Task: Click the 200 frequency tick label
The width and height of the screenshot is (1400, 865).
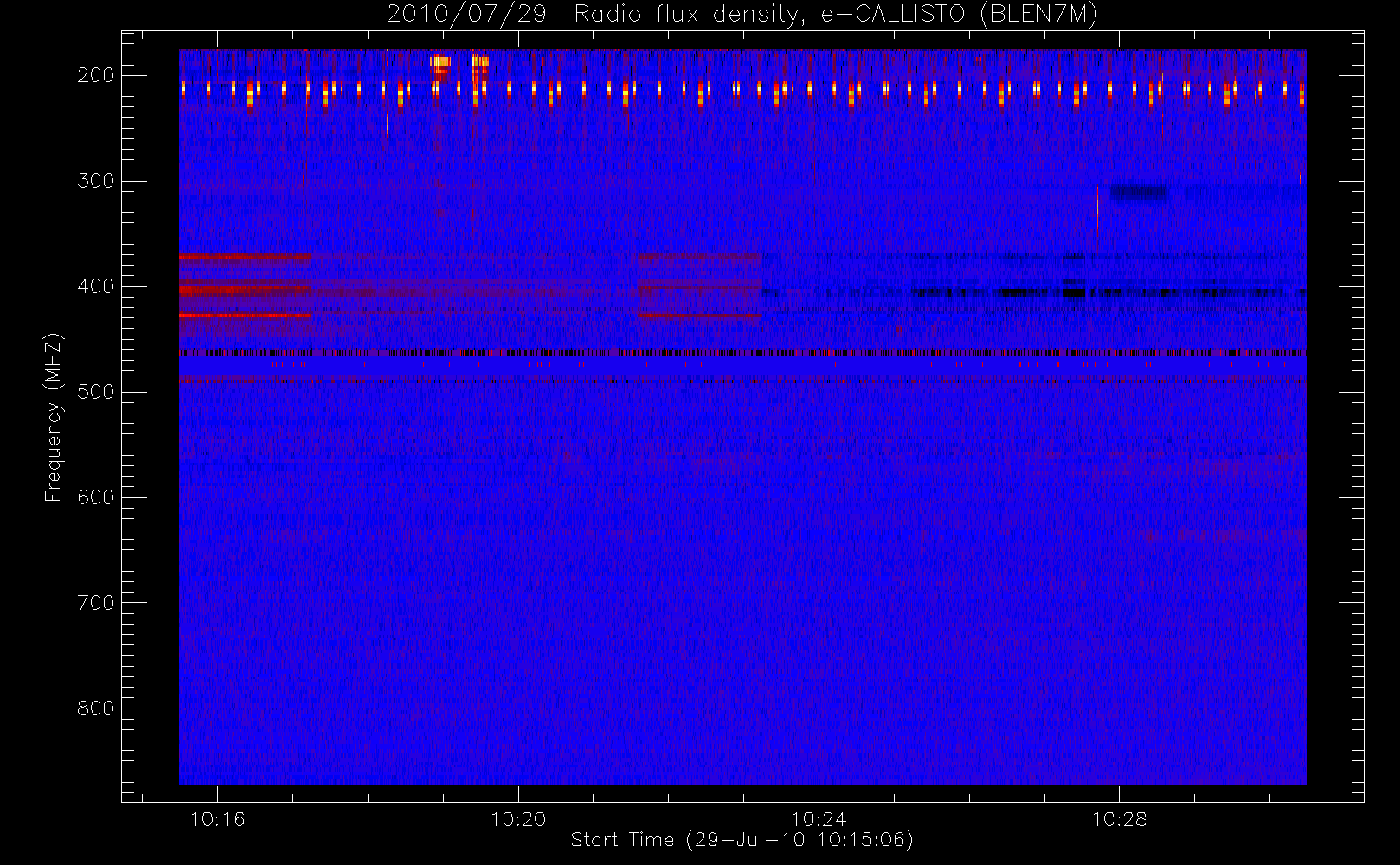Action: click(96, 75)
